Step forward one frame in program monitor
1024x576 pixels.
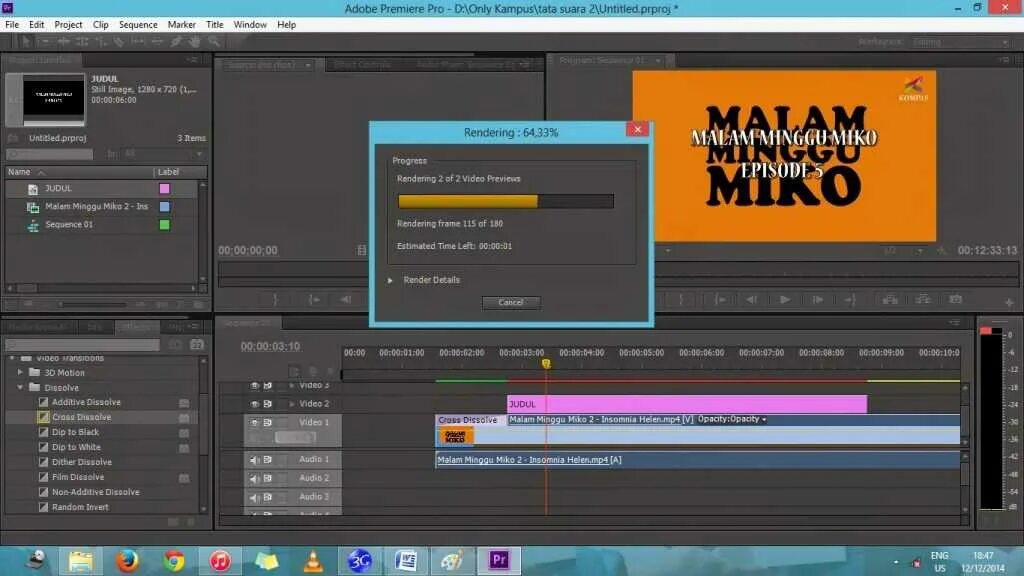[x=818, y=300]
